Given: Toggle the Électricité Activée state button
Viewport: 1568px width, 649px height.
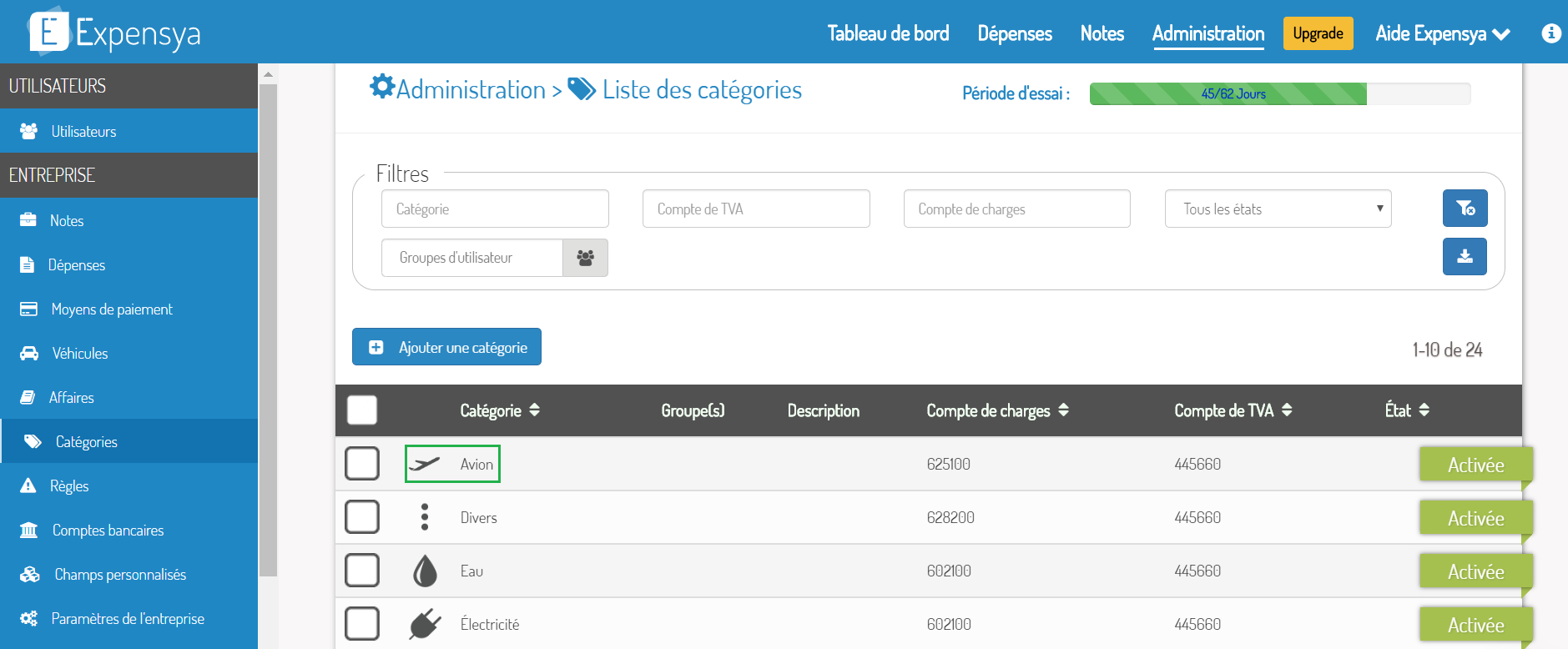Looking at the screenshot, I should pos(1475,625).
